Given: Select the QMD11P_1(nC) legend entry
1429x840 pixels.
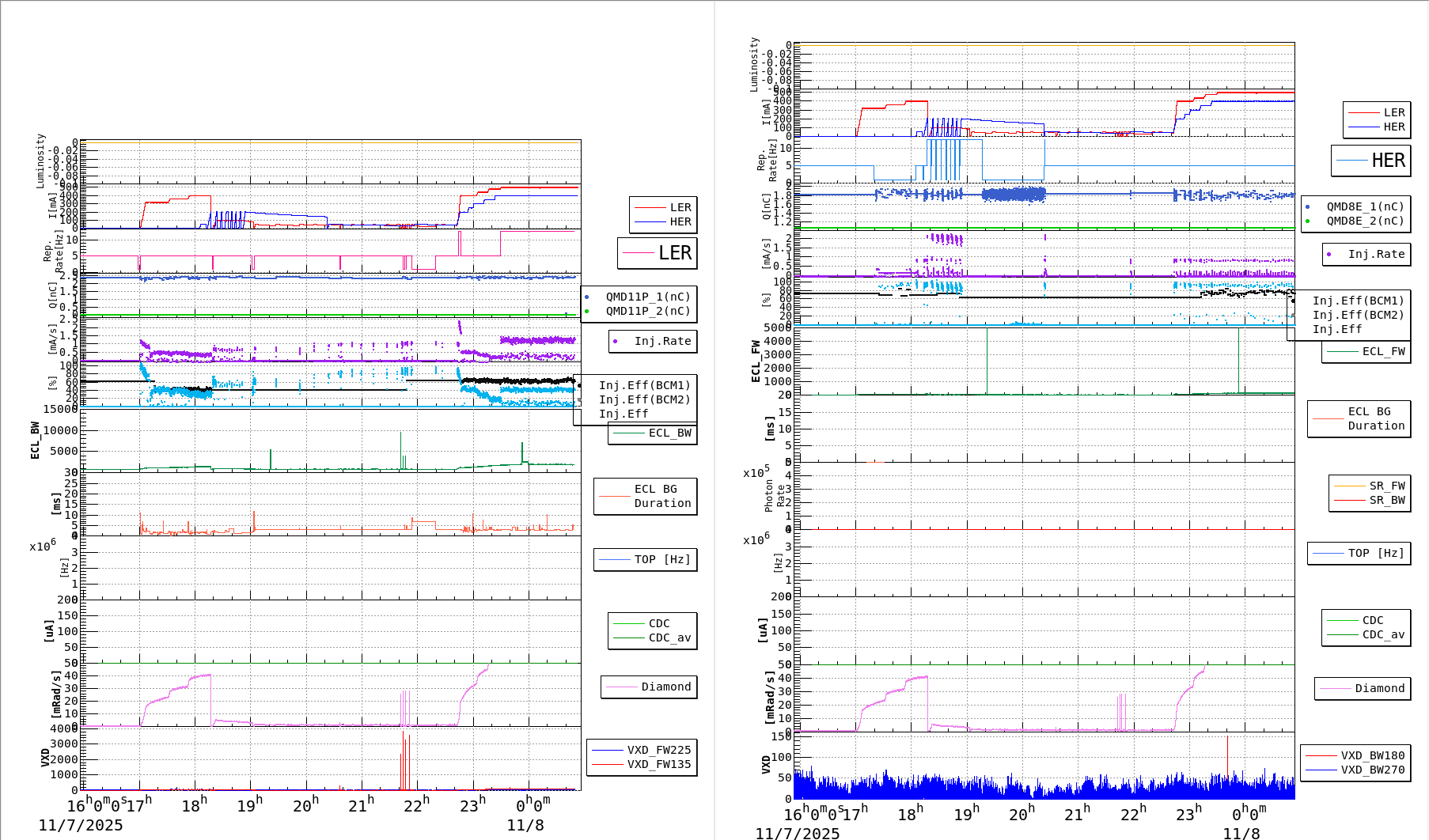Looking at the screenshot, I should (x=647, y=297).
